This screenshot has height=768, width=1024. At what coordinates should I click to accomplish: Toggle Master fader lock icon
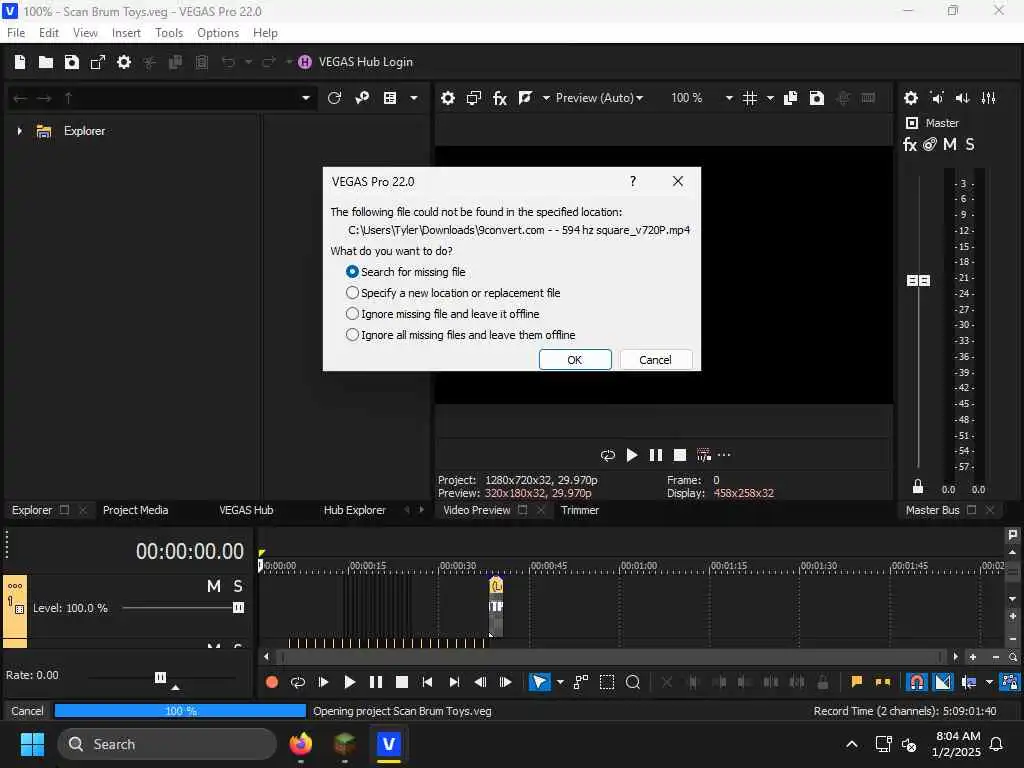pyautogui.click(x=918, y=487)
